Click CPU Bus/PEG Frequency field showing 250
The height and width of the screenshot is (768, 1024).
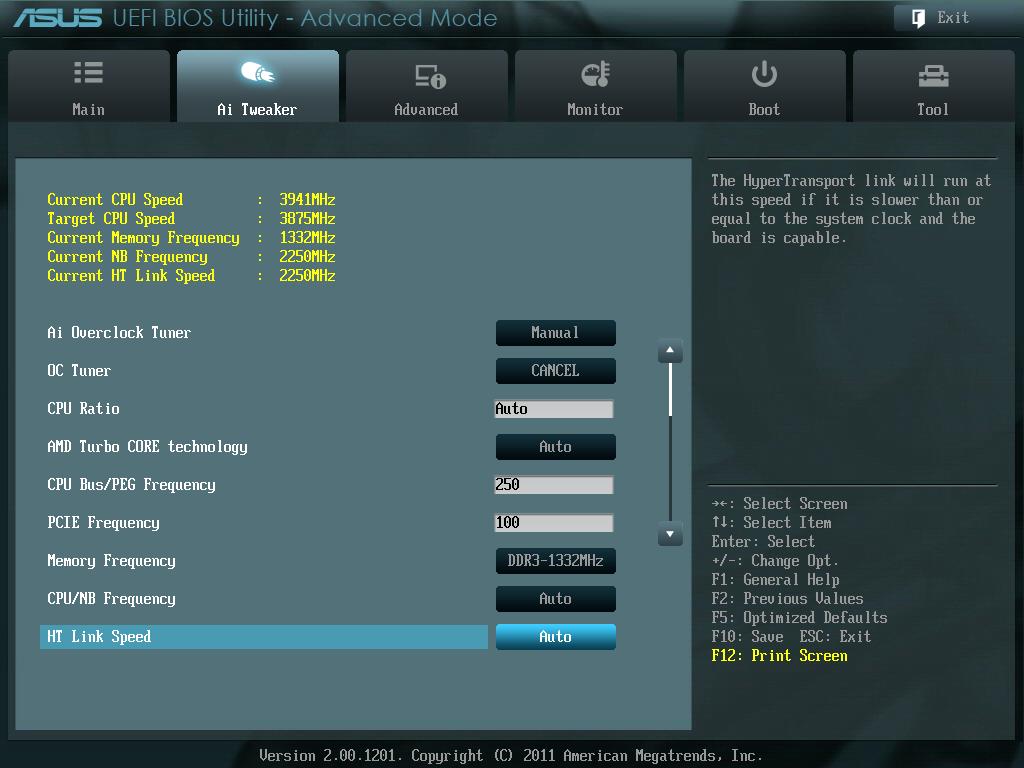click(x=554, y=485)
